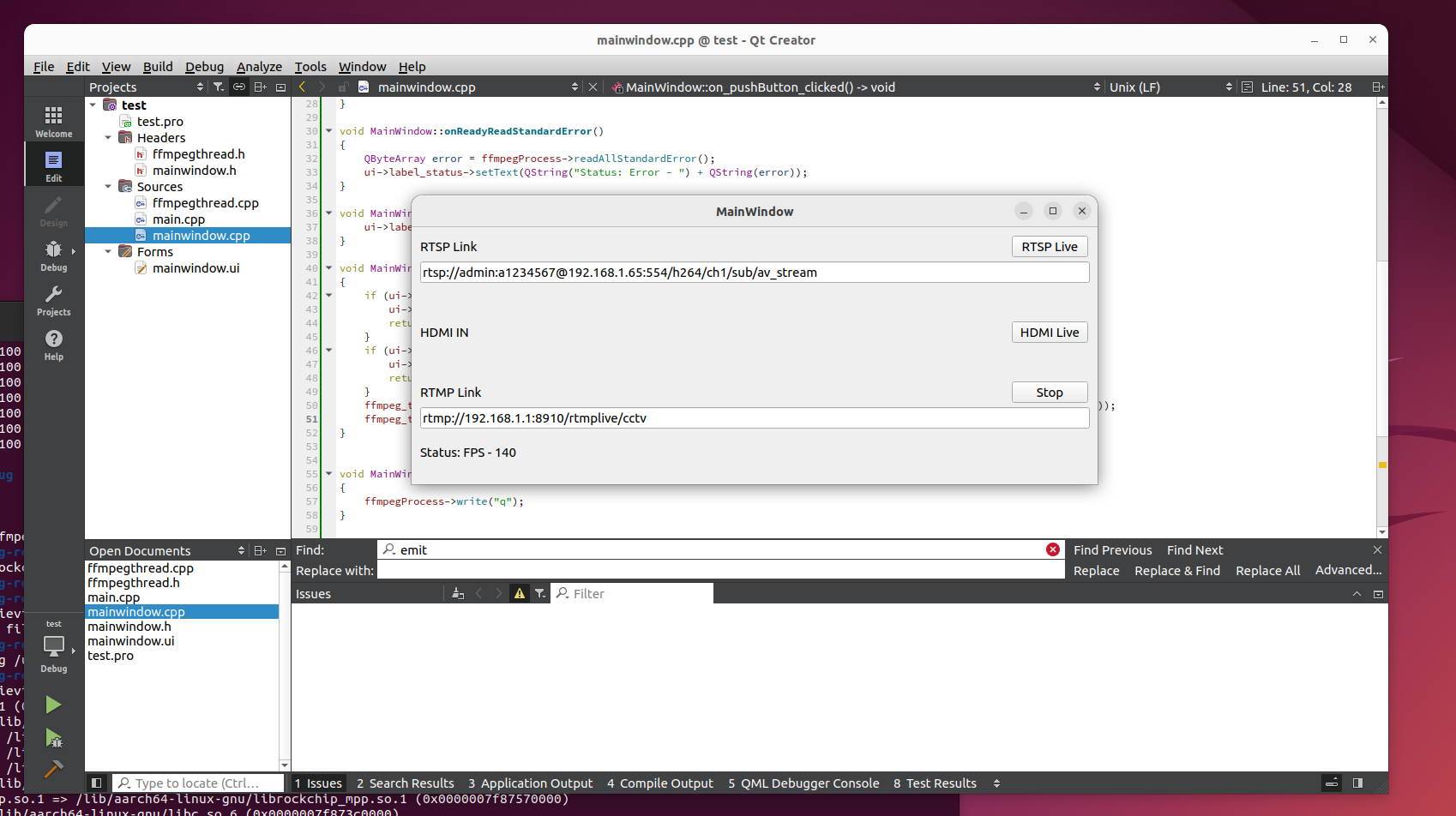Open the Tools menu
The width and height of the screenshot is (1456, 816).
click(310, 66)
